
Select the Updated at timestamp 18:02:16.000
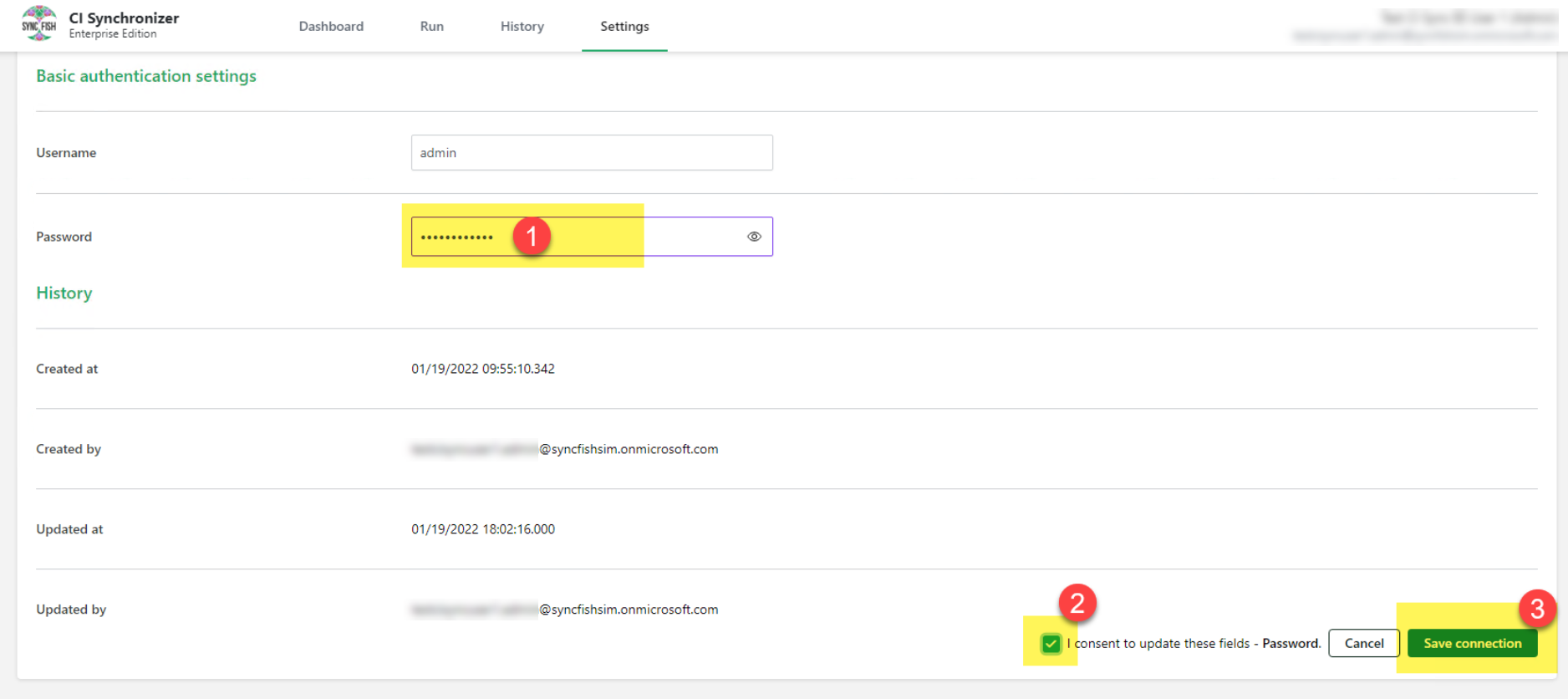click(483, 529)
